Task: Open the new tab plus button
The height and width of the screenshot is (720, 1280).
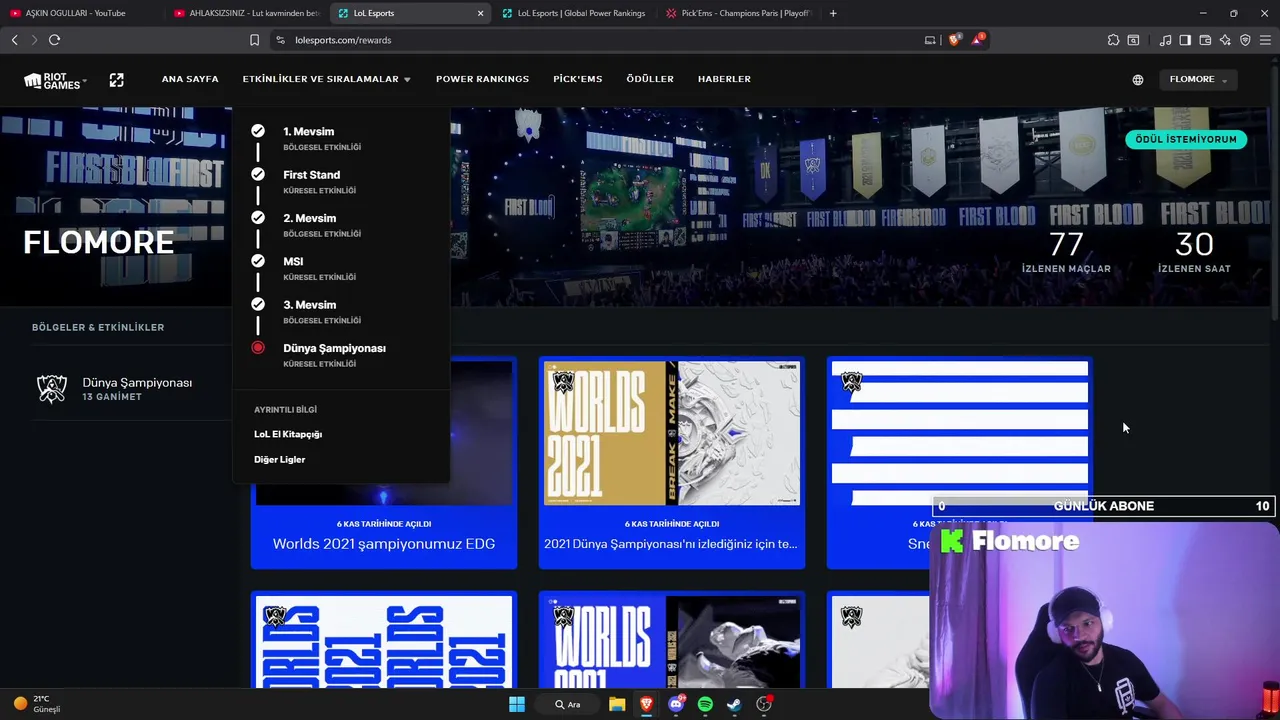Action: (x=833, y=13)
